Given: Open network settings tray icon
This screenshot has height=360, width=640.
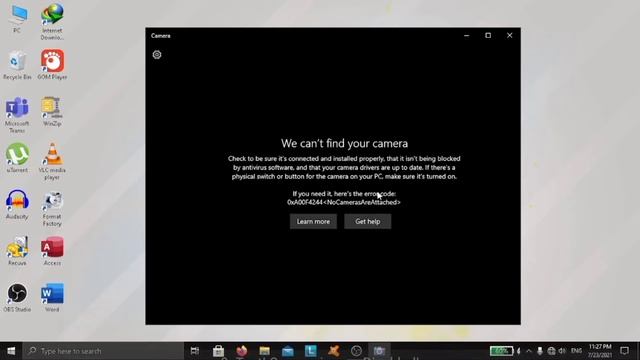Looking at the screenshot, I should pyautogui.click(x=551, y=351).
